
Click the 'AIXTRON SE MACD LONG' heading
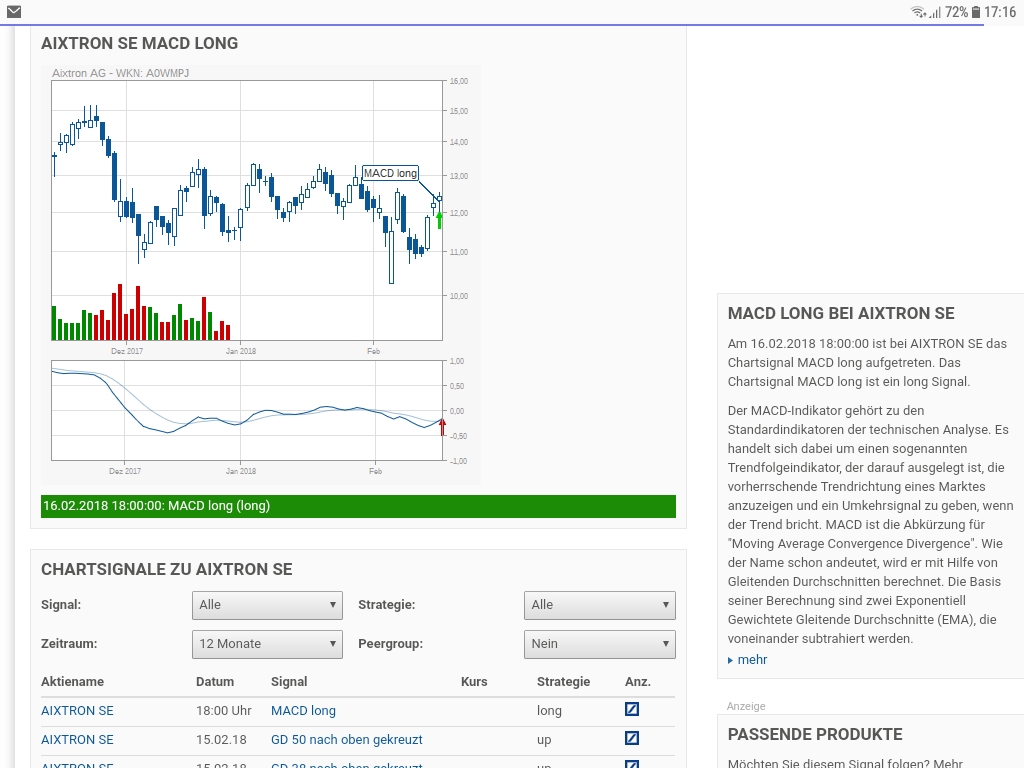tap(140, 43)
